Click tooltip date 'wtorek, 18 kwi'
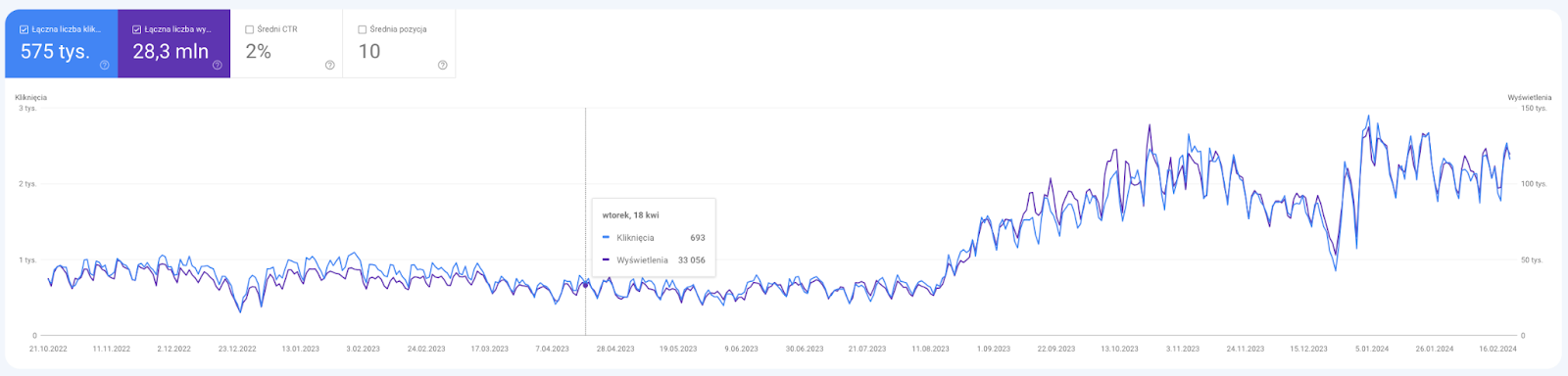Viewport: 1568px width, 376px height. (631, 215)
